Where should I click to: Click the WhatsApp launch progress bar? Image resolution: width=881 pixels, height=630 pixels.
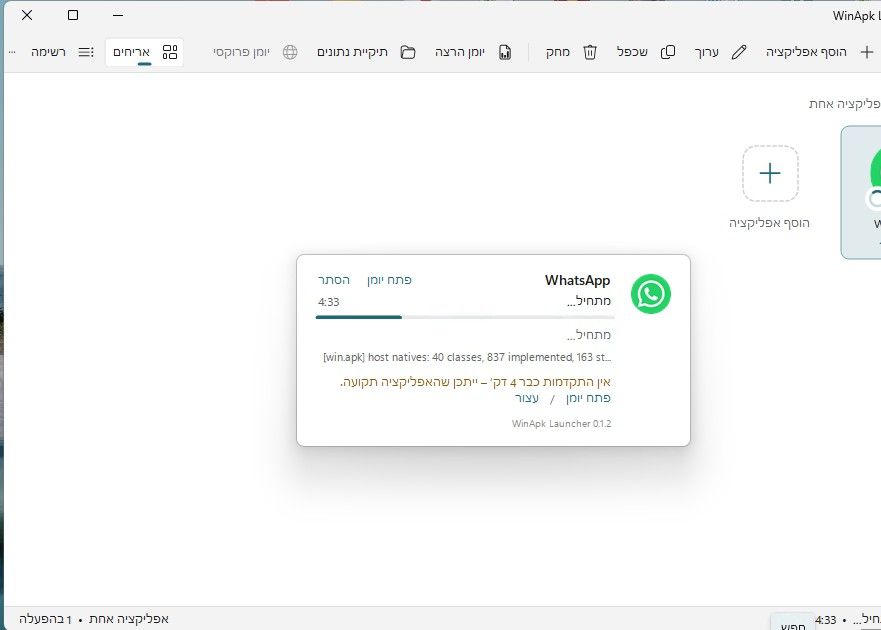pyautogui.click(x=465, y=318)
